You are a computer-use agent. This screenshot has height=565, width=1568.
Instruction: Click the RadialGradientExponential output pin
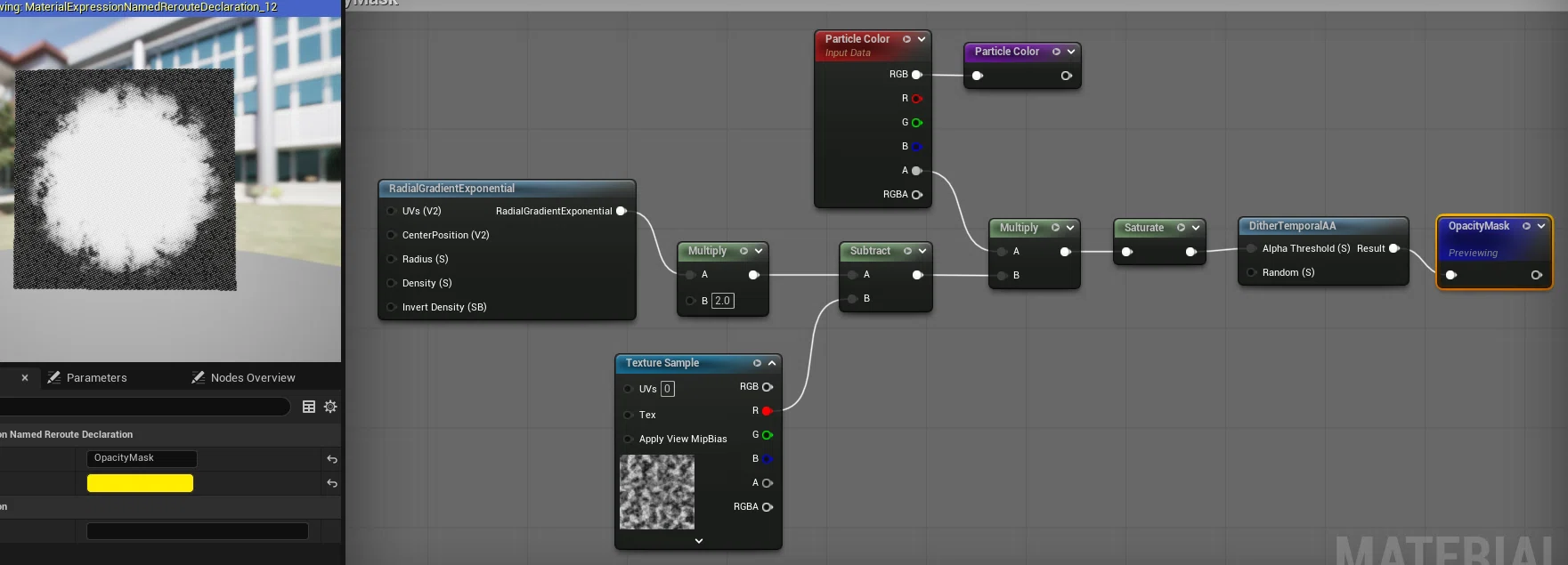621,211
